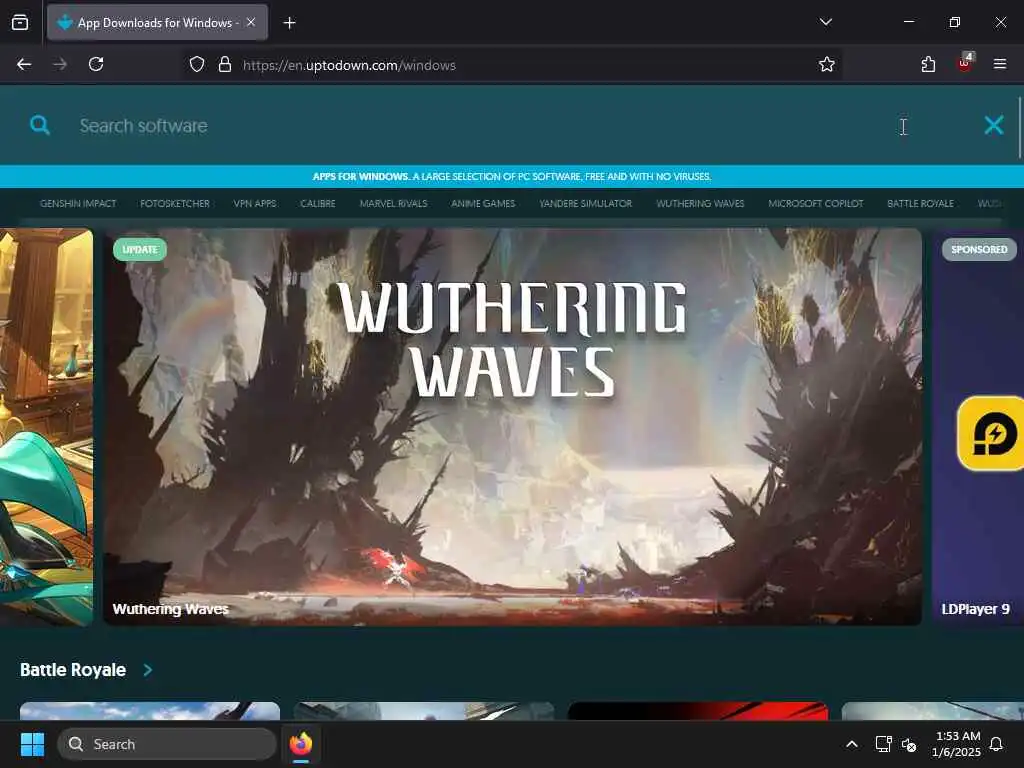The image size is (1024, 768).
Task: Open the clock showing 1:53 AM
Action: point(957,744)
